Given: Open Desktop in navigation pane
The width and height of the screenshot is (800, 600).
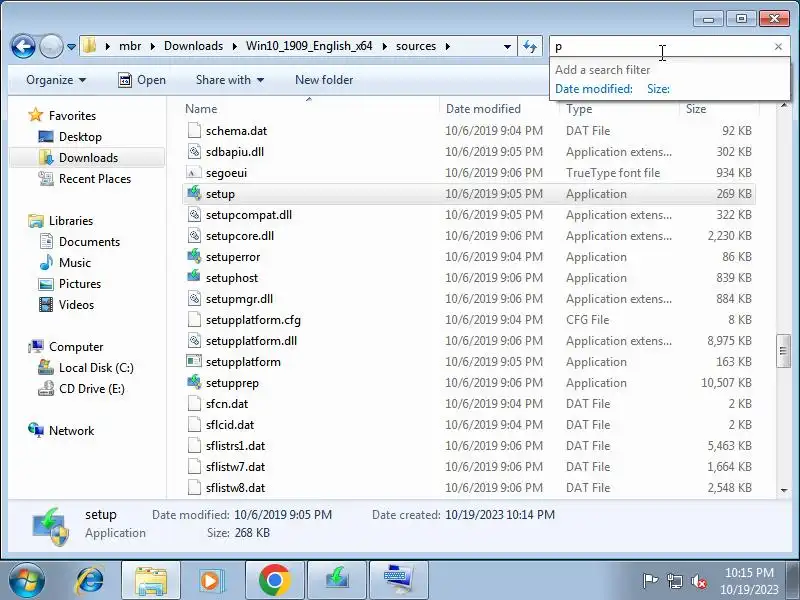Looking at the screenshot, I should click(80, 137).
